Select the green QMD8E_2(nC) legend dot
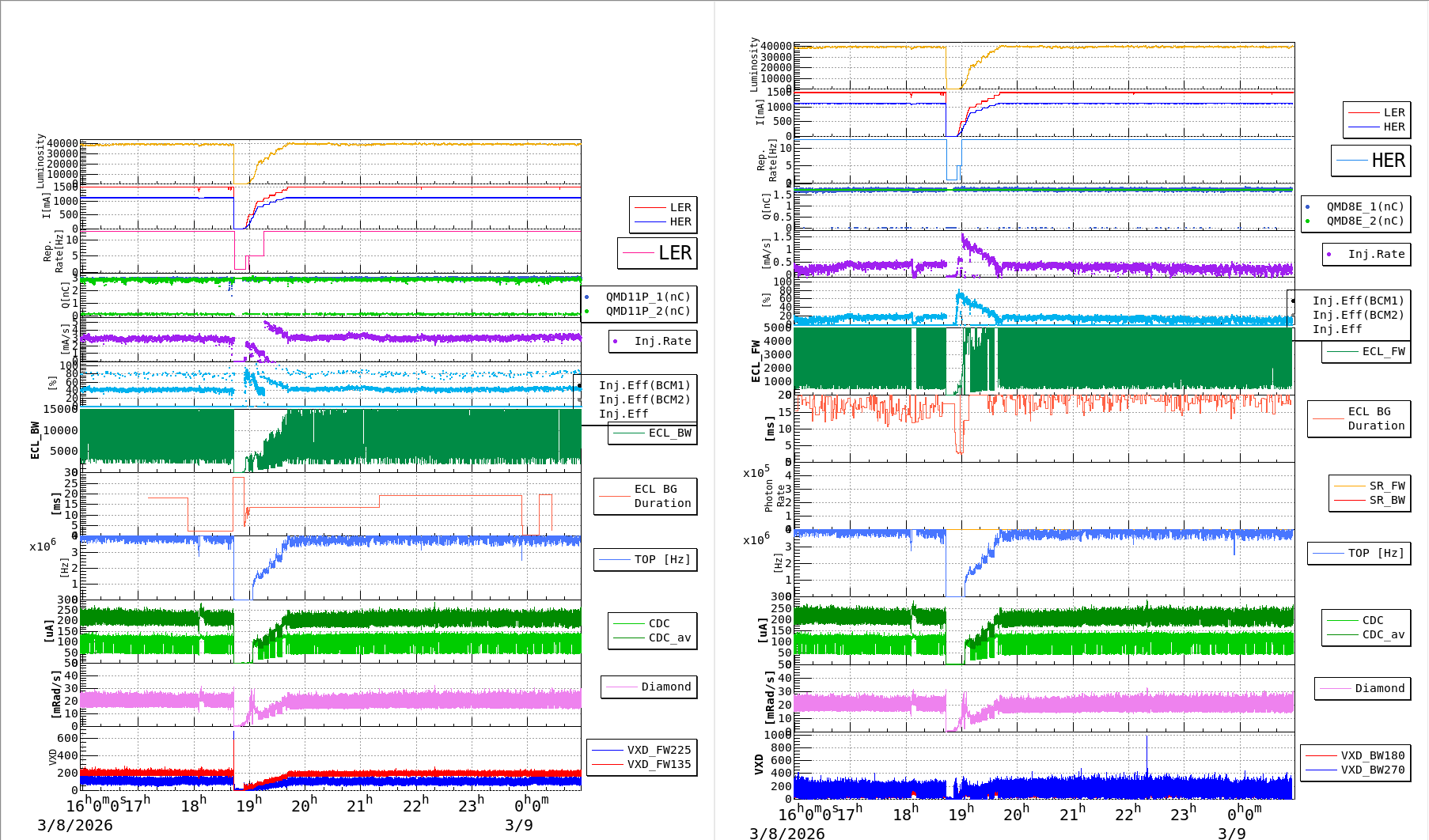 (1308, 221)
